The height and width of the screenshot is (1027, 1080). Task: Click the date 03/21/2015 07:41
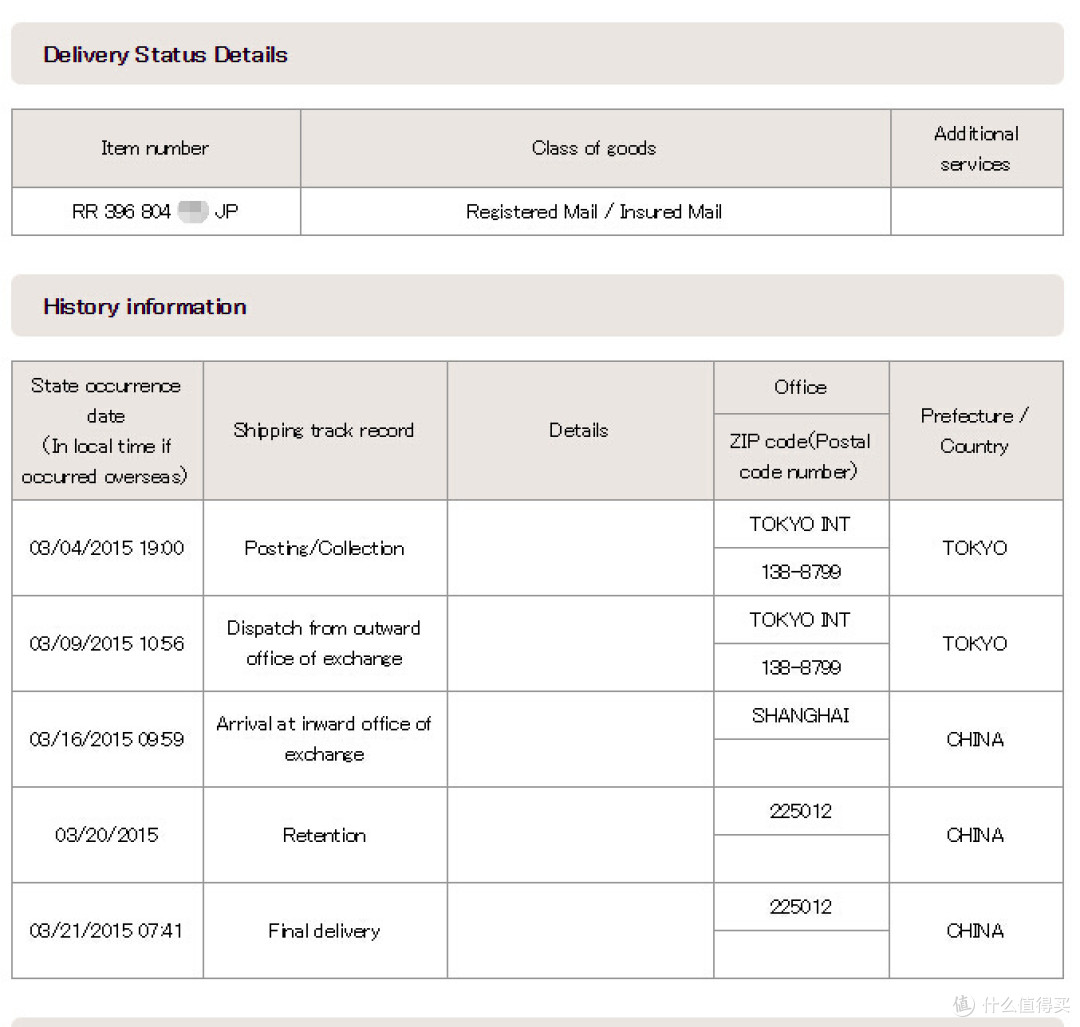106,931
